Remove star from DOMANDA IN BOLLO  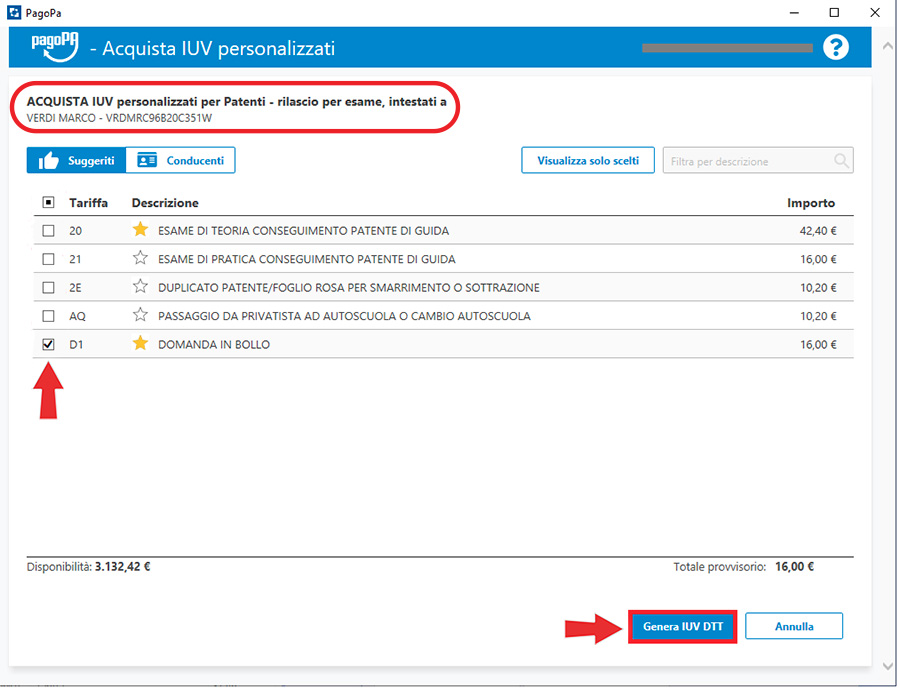pyautogui.click(x=140, y=345)
